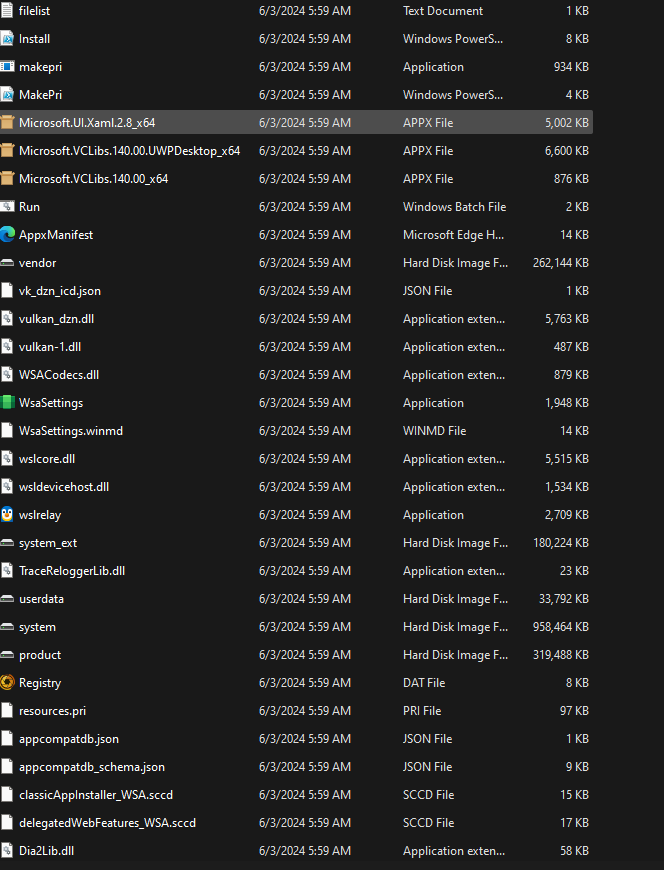
Task: Select the vendor file name
Action: [x=38, y=263]
